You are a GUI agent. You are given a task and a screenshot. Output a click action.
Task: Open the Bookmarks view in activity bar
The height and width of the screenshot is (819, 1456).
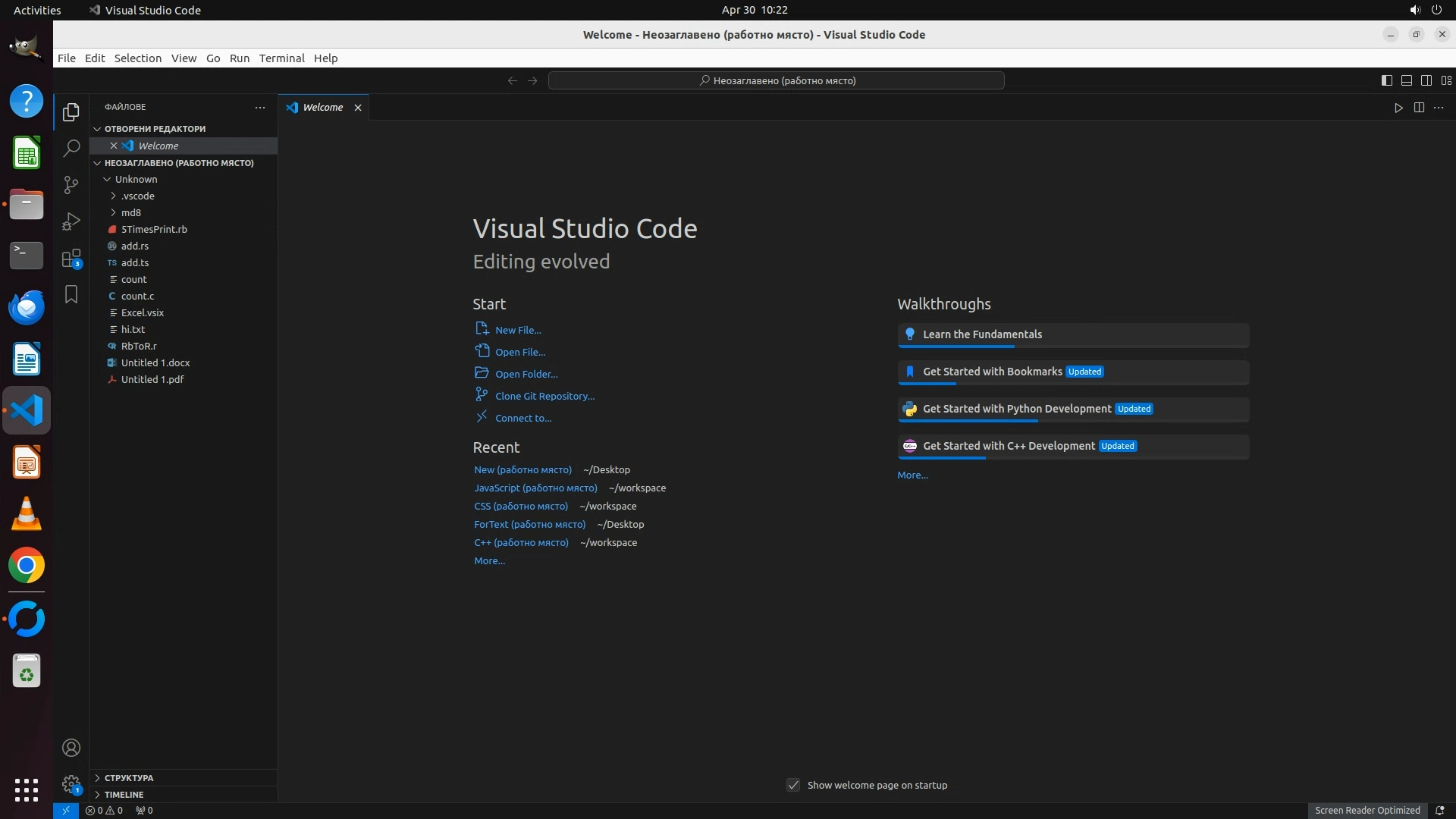coord(71,294)
